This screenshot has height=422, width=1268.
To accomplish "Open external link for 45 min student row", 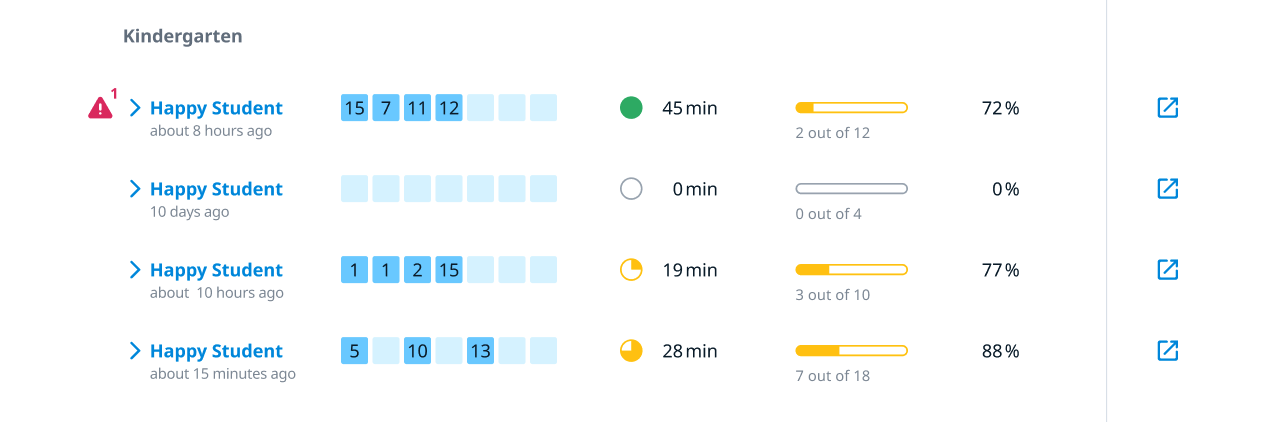I will [x=1167, y=107].
